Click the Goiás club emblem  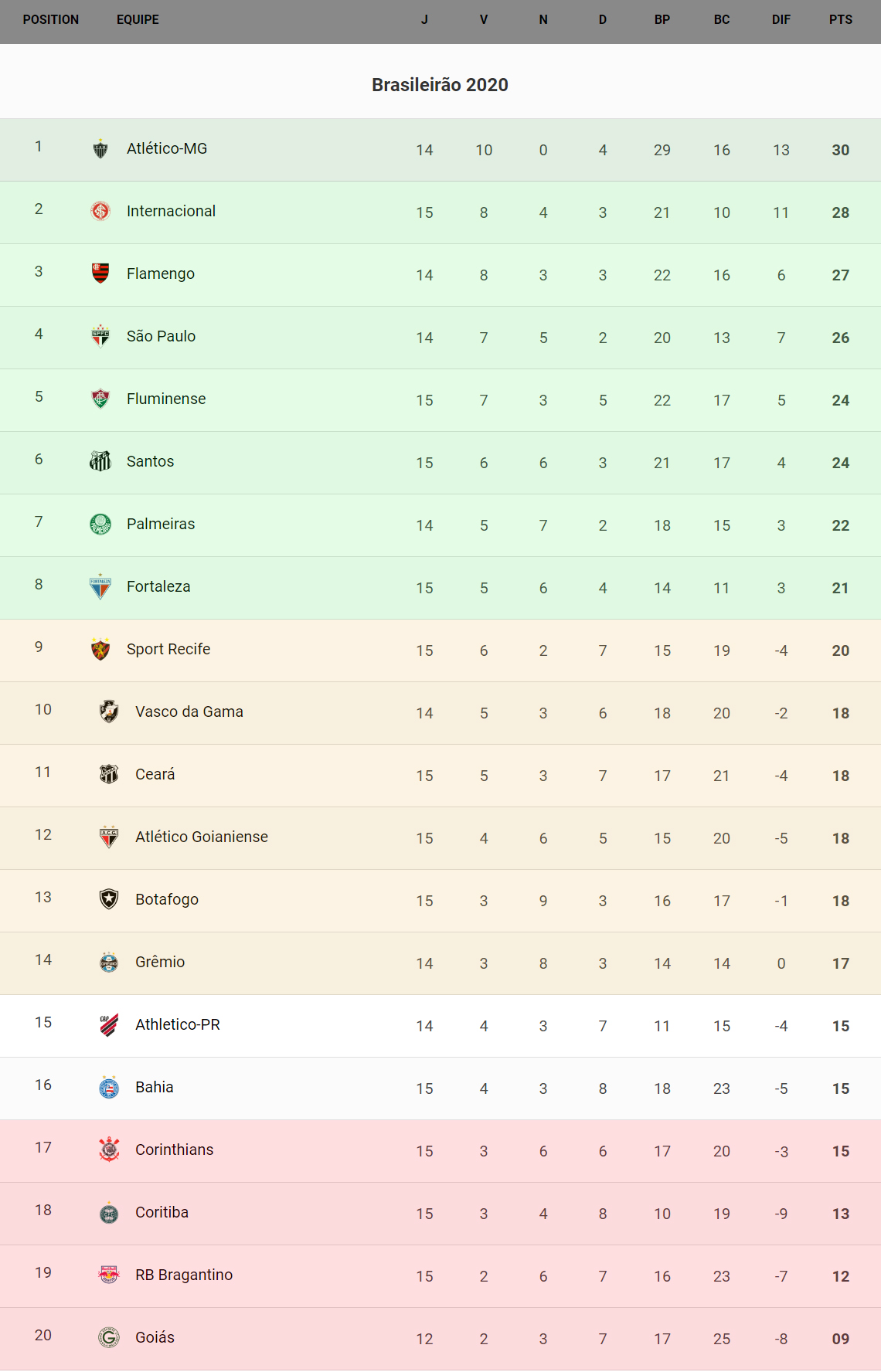tap(109, 1337)
